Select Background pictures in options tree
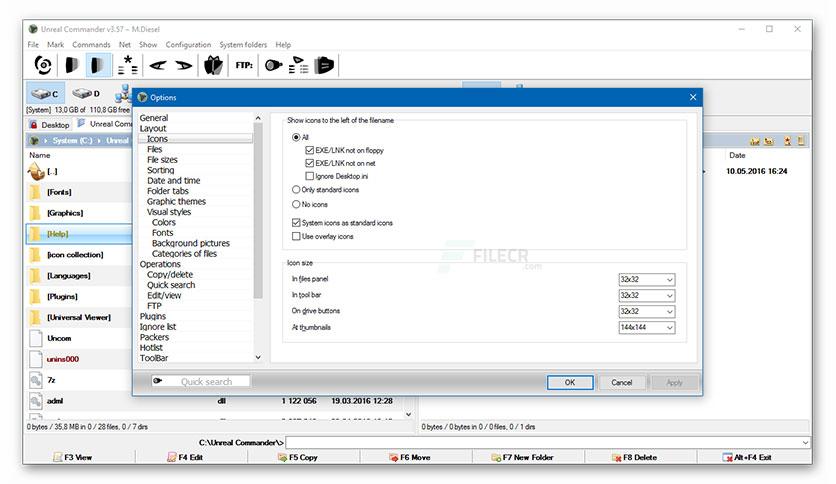 click(190, 243)
